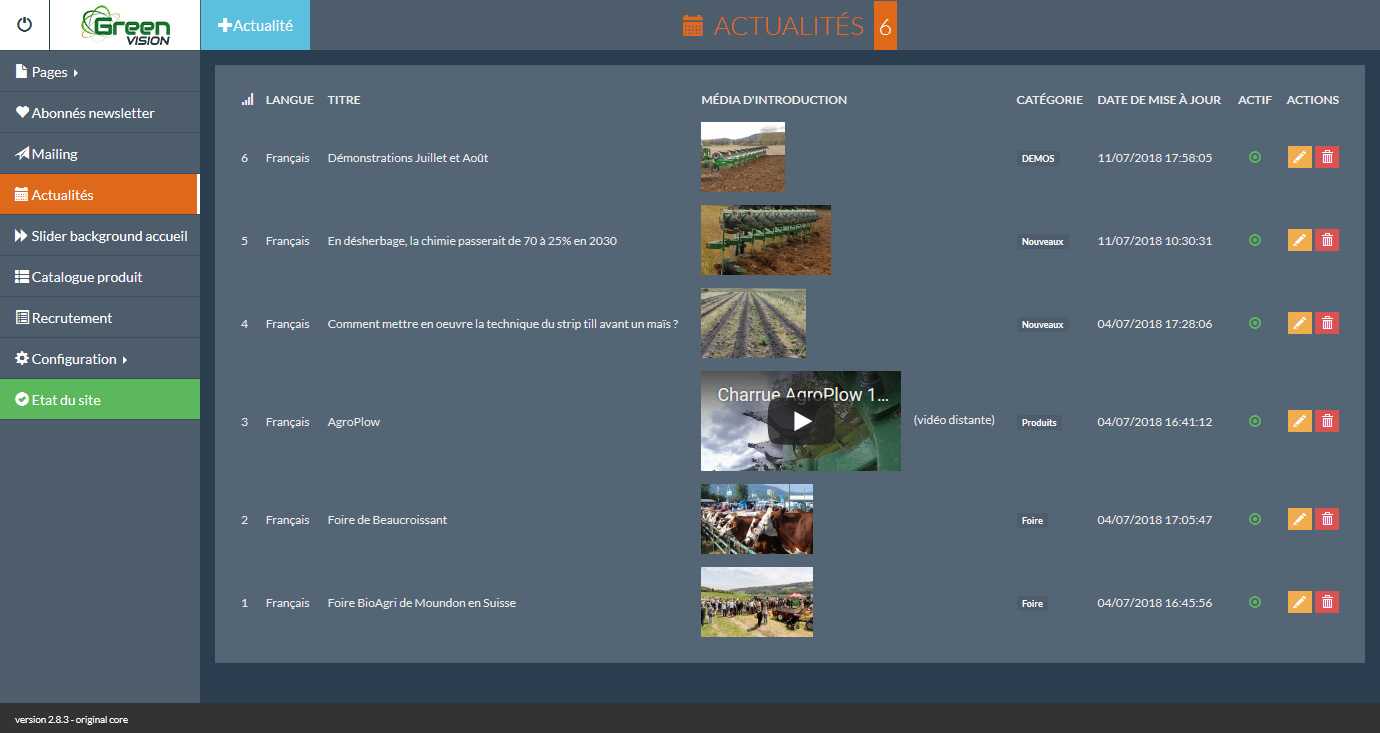Click Foire badge on Beaucroissant row
The image size is (1380, 733).
tap(1032, 520)
